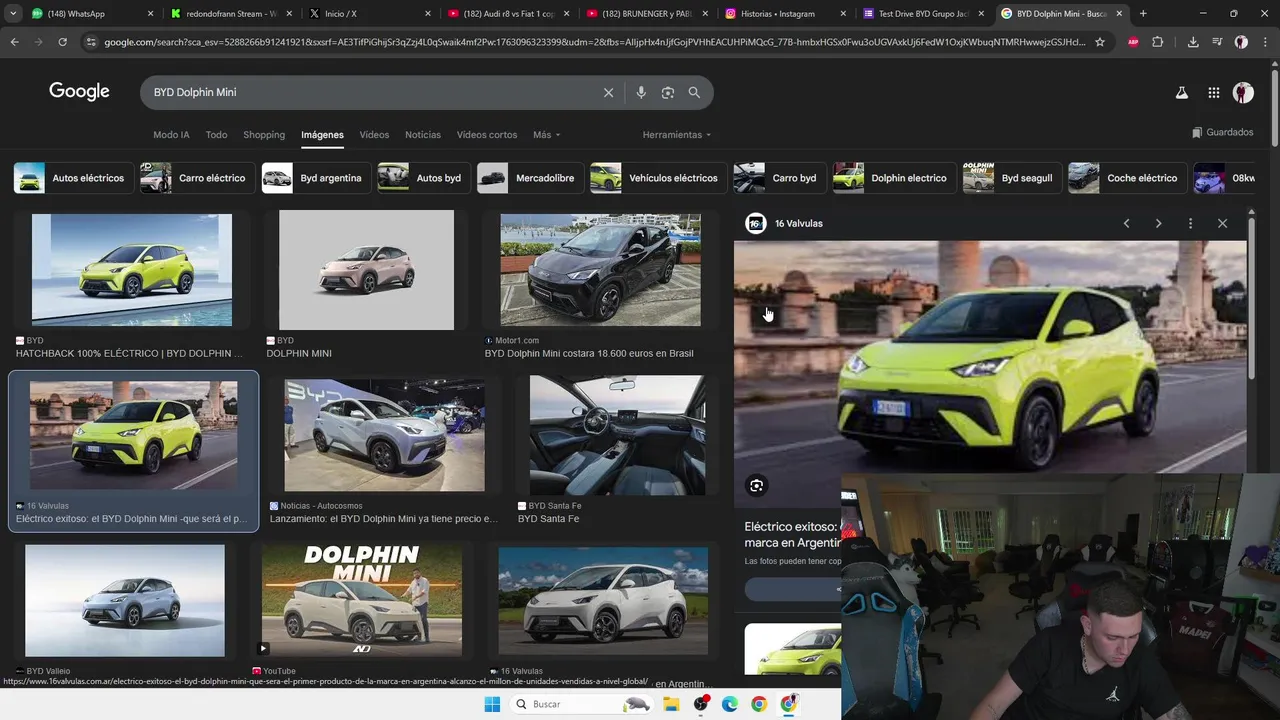Close the image preview panel
This screenshot has height=720, width=1280.
[x=1222, y=223]
